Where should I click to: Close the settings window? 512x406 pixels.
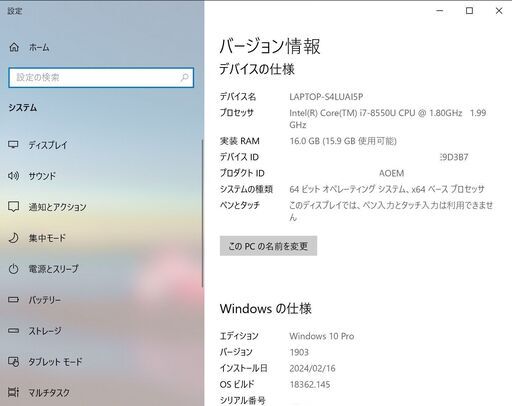point(499,11)
